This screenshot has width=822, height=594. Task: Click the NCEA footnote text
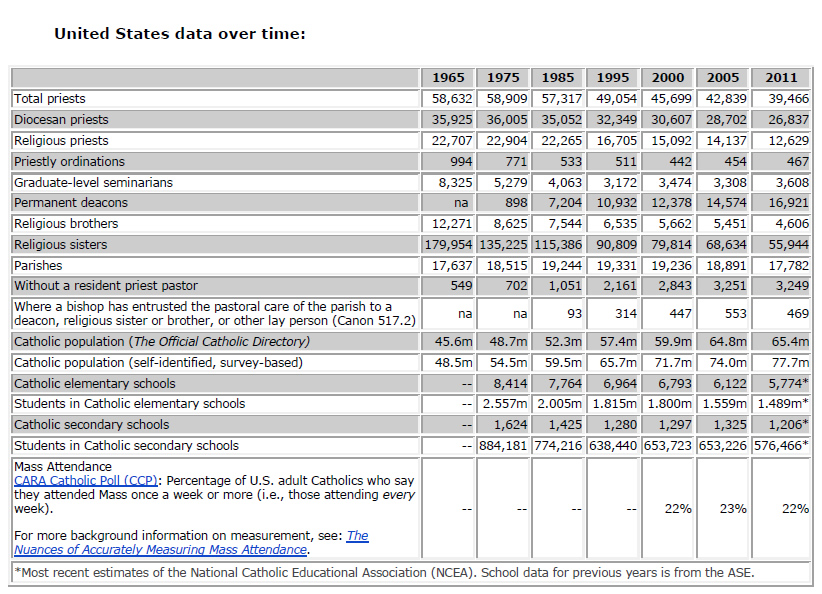[x=385, y=573]
